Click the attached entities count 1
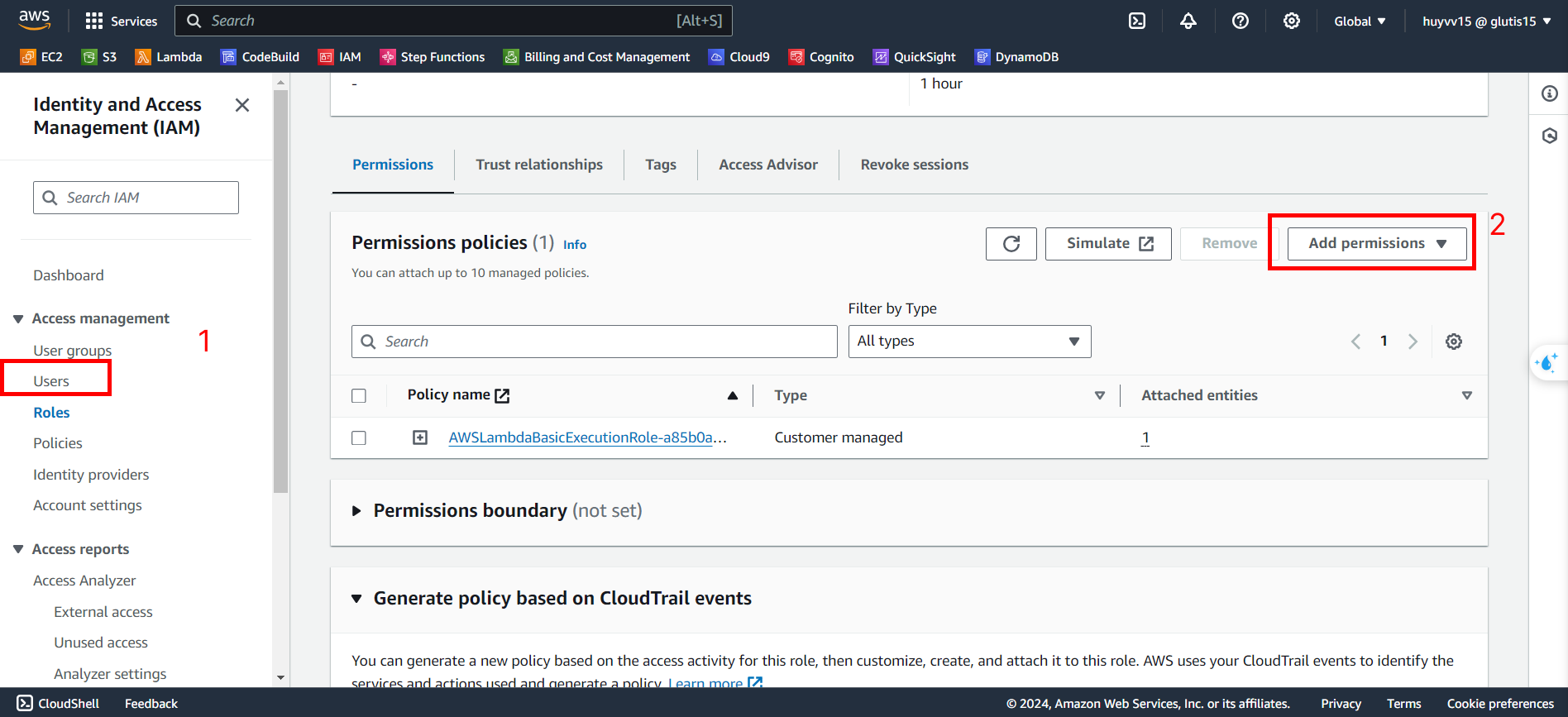Screen dimensions: 1568x717 pos(1145,437)
